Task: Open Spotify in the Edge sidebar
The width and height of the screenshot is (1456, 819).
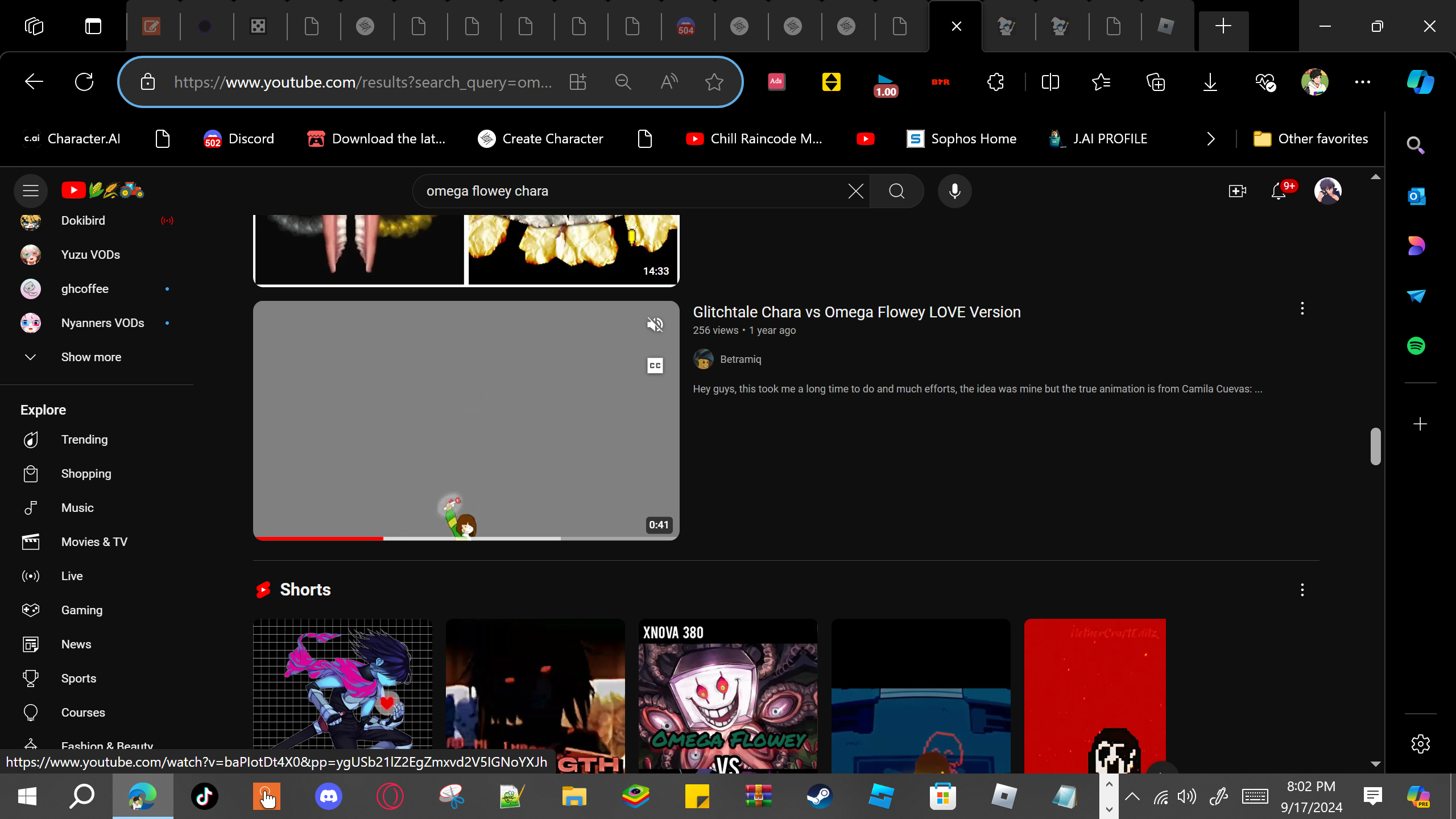Action: (x=1416, y=346)
